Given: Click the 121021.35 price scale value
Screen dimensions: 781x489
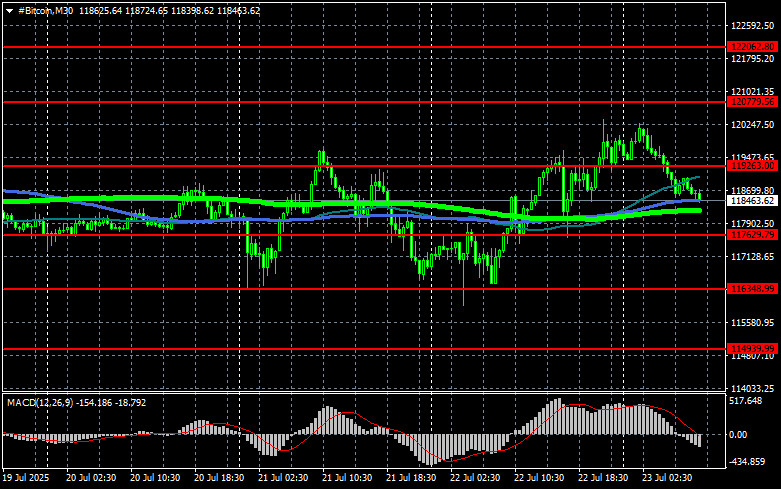Looking at the screenshot, I should coord(753,92).
